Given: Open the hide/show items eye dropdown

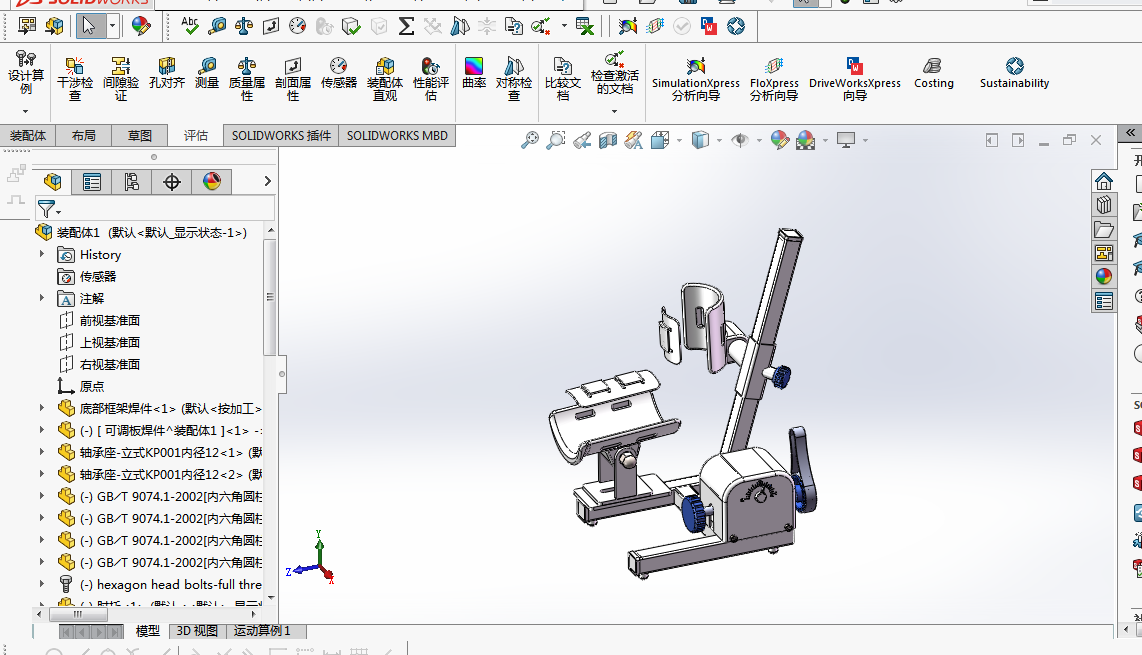Looking at the screenshot, I should click(x=759, y=141).
